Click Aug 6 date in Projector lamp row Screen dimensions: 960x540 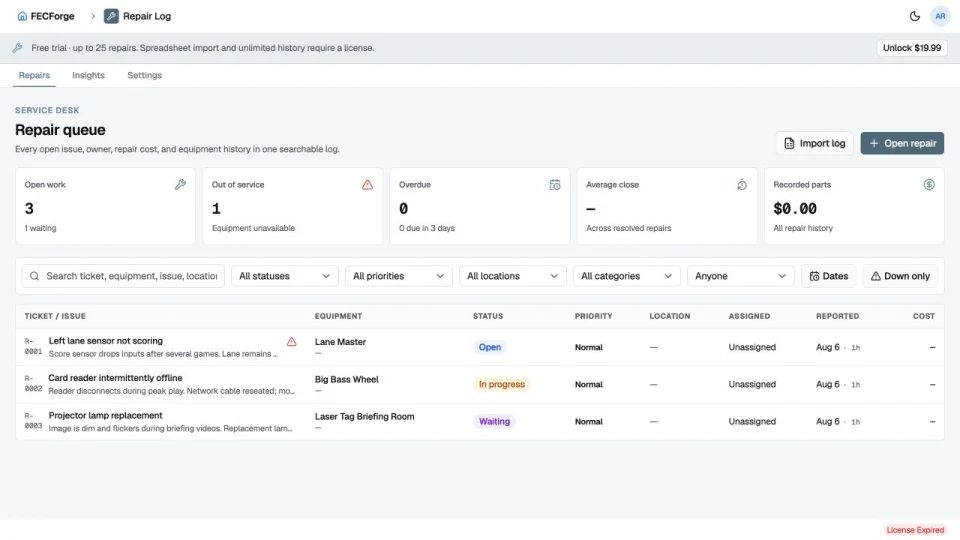pos(828,422)
